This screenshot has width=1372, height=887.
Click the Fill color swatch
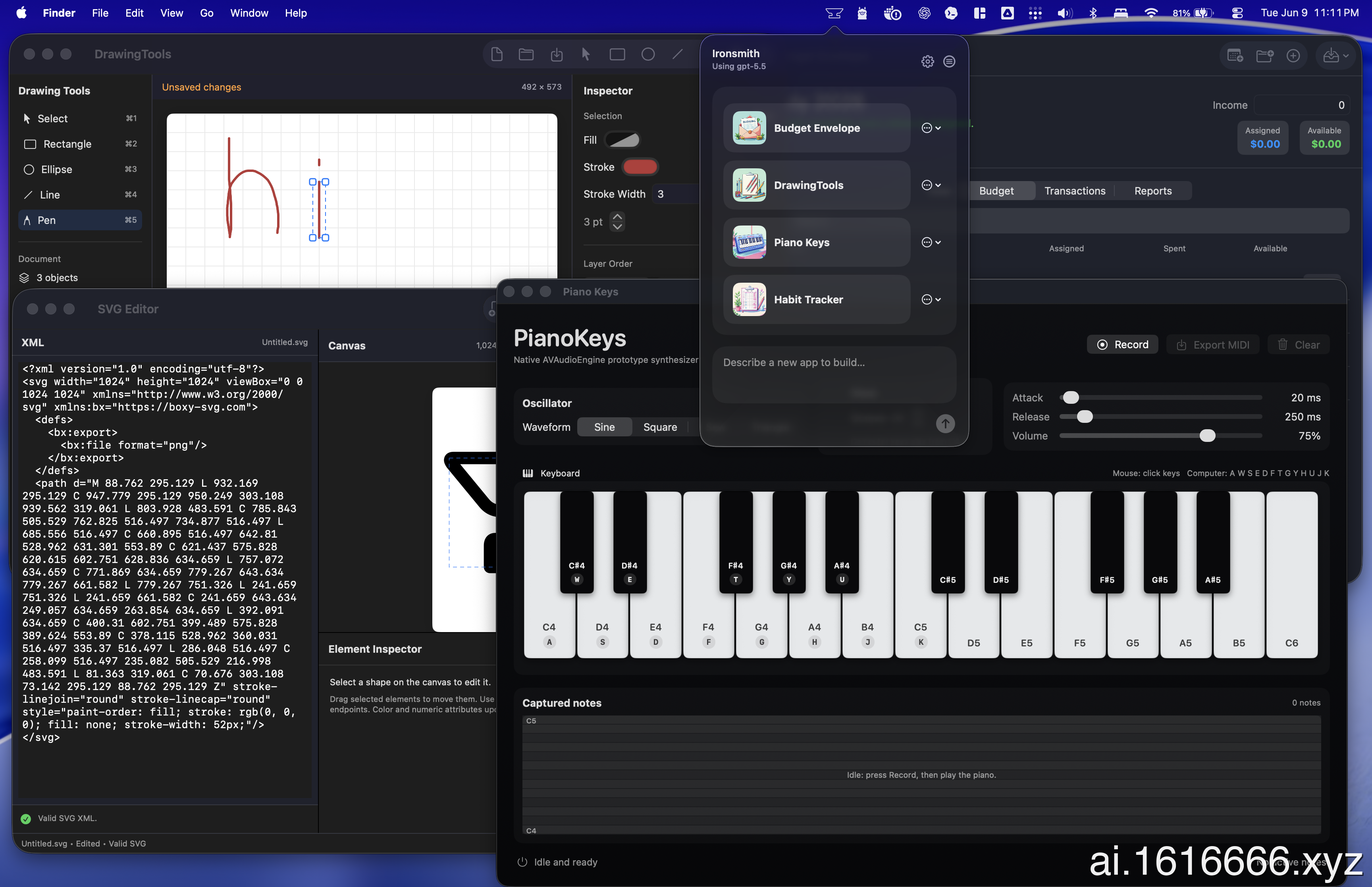622,140
